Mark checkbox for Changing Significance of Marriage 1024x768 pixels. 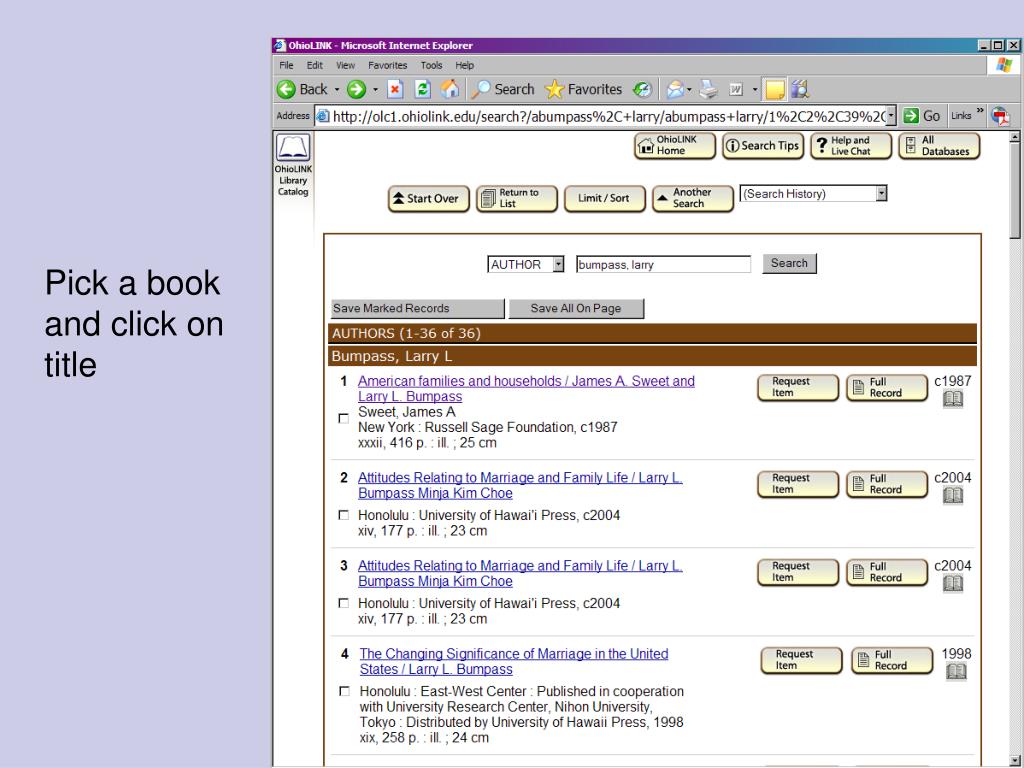tap(345, 691)
